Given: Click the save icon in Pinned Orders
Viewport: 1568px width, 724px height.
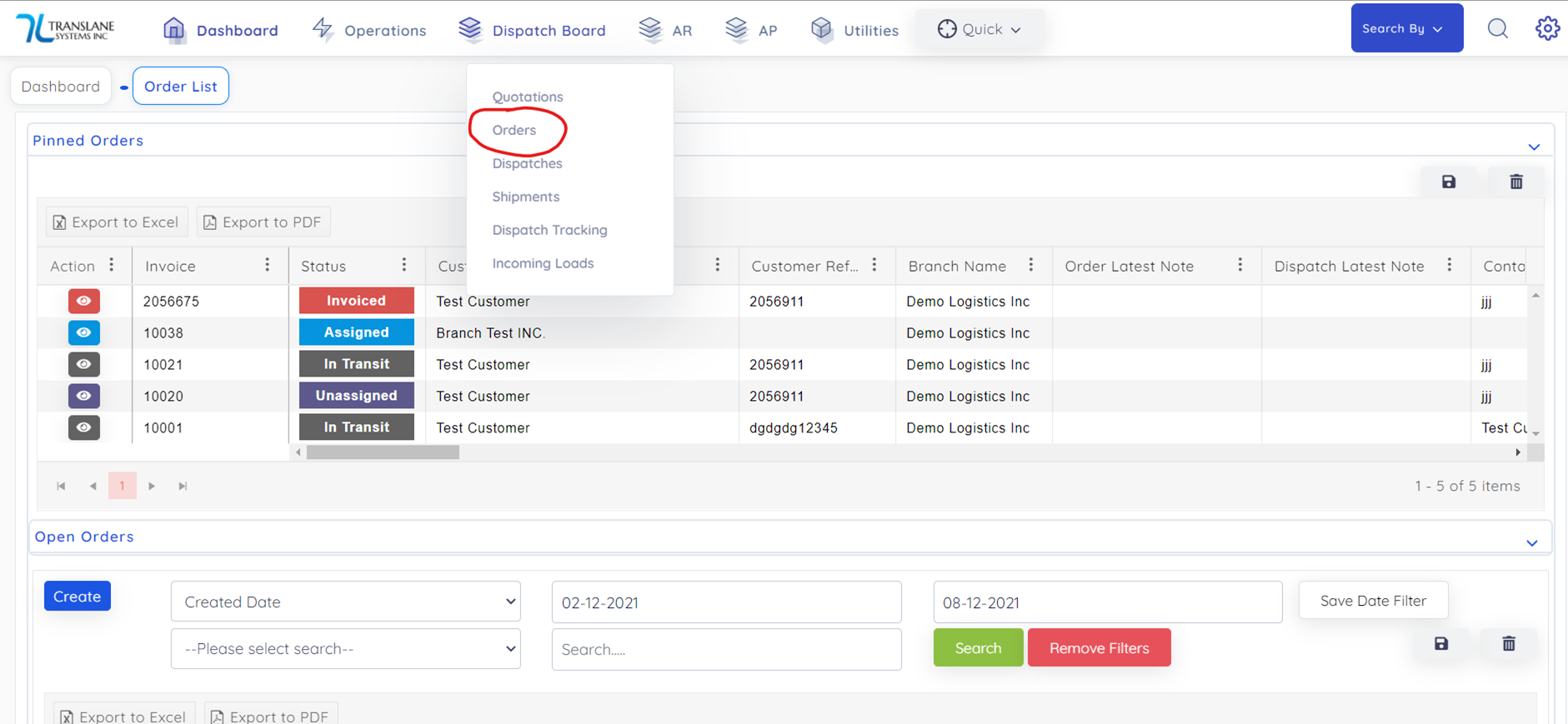Looking at the screenshot, I should [1448, 182].
